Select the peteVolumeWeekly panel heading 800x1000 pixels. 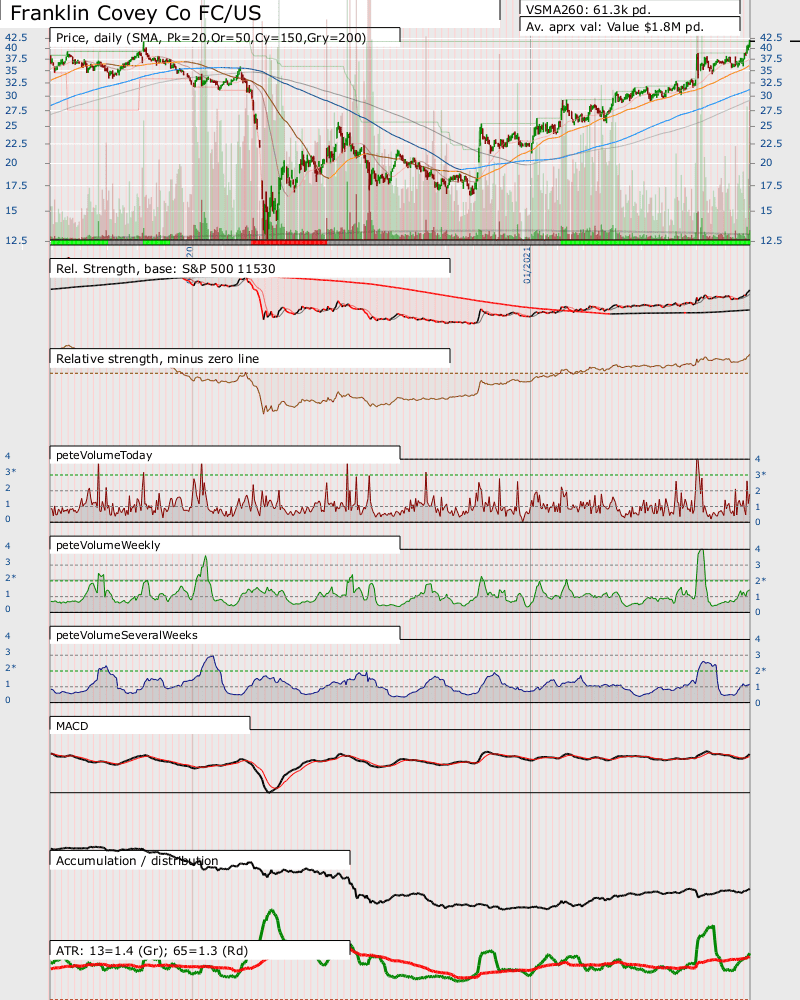108,545
